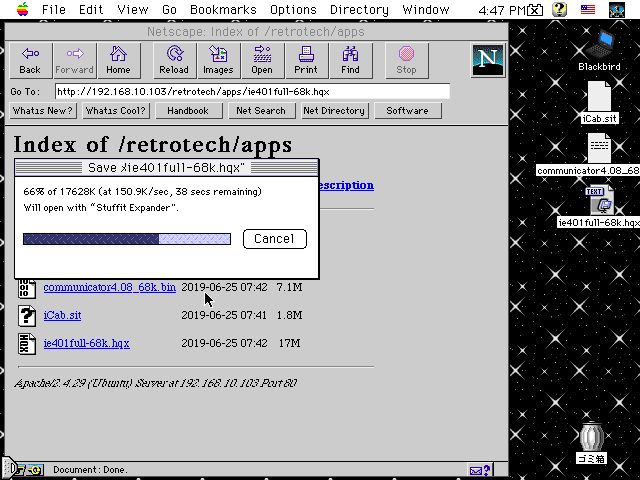This screenshot has height=480, width=640.
Task: Open the Go menu
Action: 169,9
